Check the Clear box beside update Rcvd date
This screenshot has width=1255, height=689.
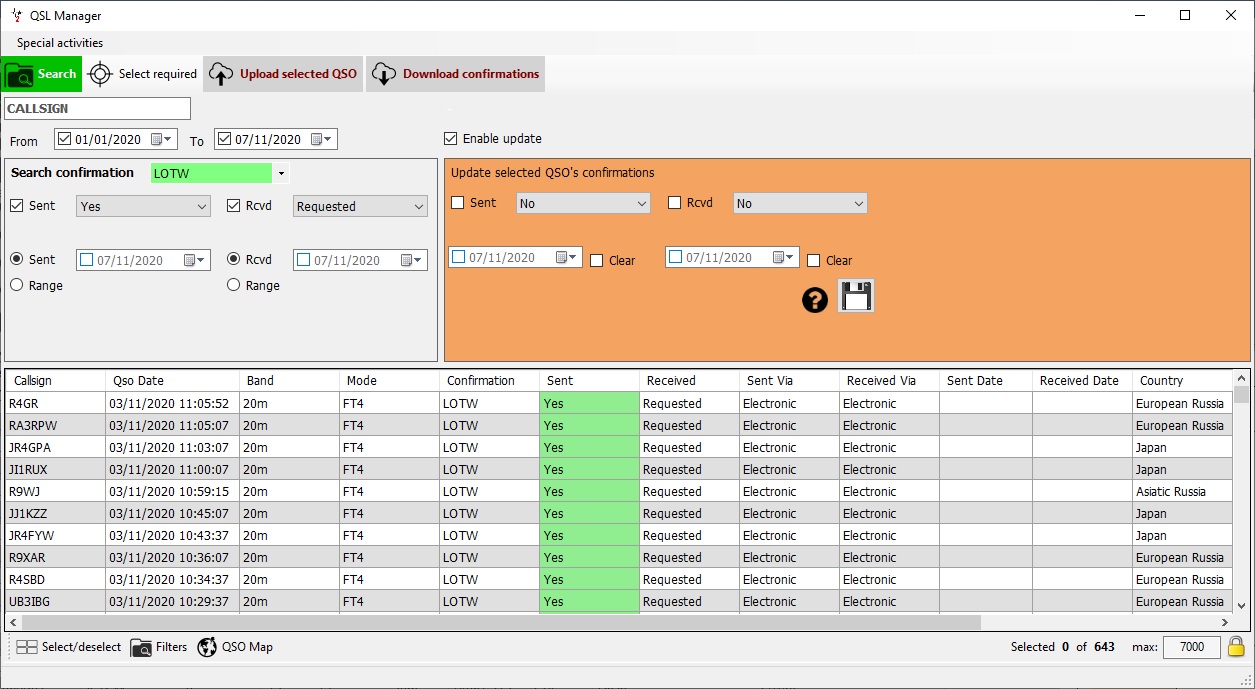[x=814, y=261]
